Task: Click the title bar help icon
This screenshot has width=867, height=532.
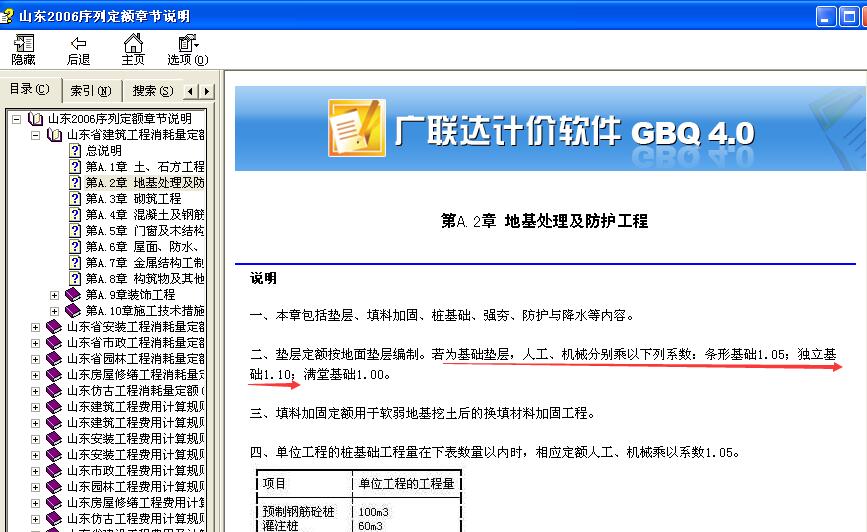Action: pyautogui.click(x=7, y=16)
